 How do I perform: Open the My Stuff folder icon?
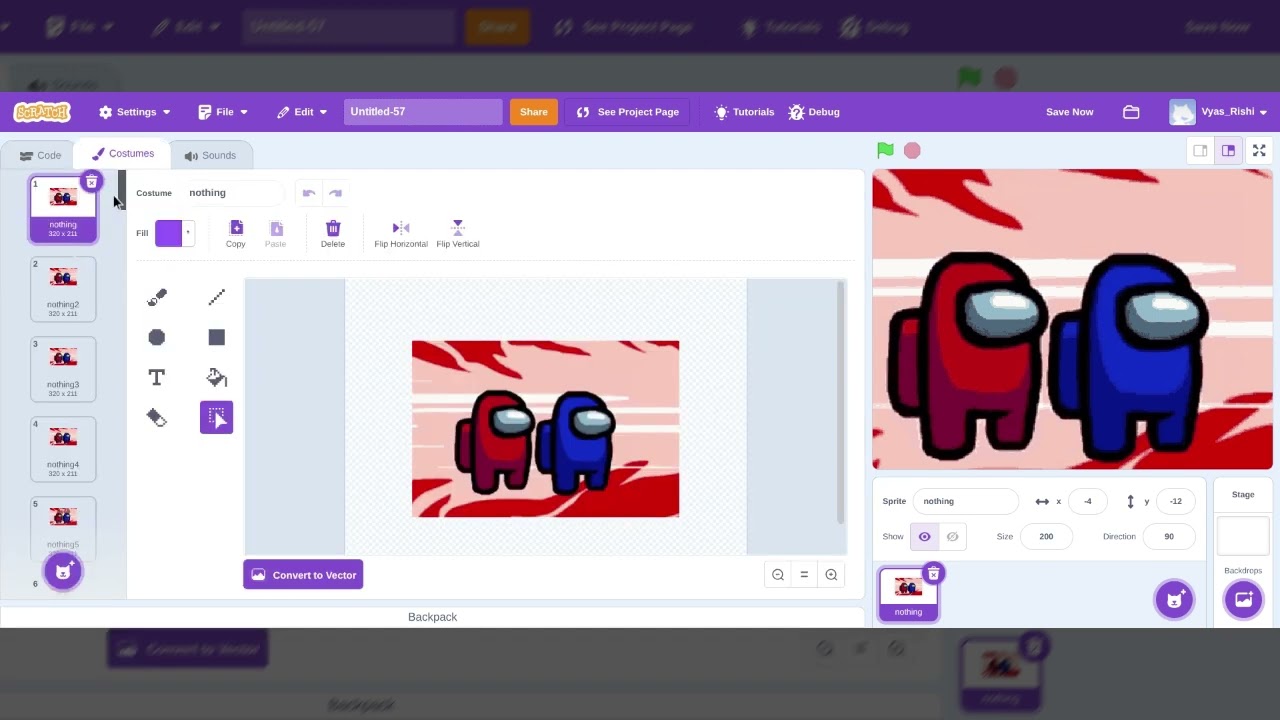[1131, 112]
